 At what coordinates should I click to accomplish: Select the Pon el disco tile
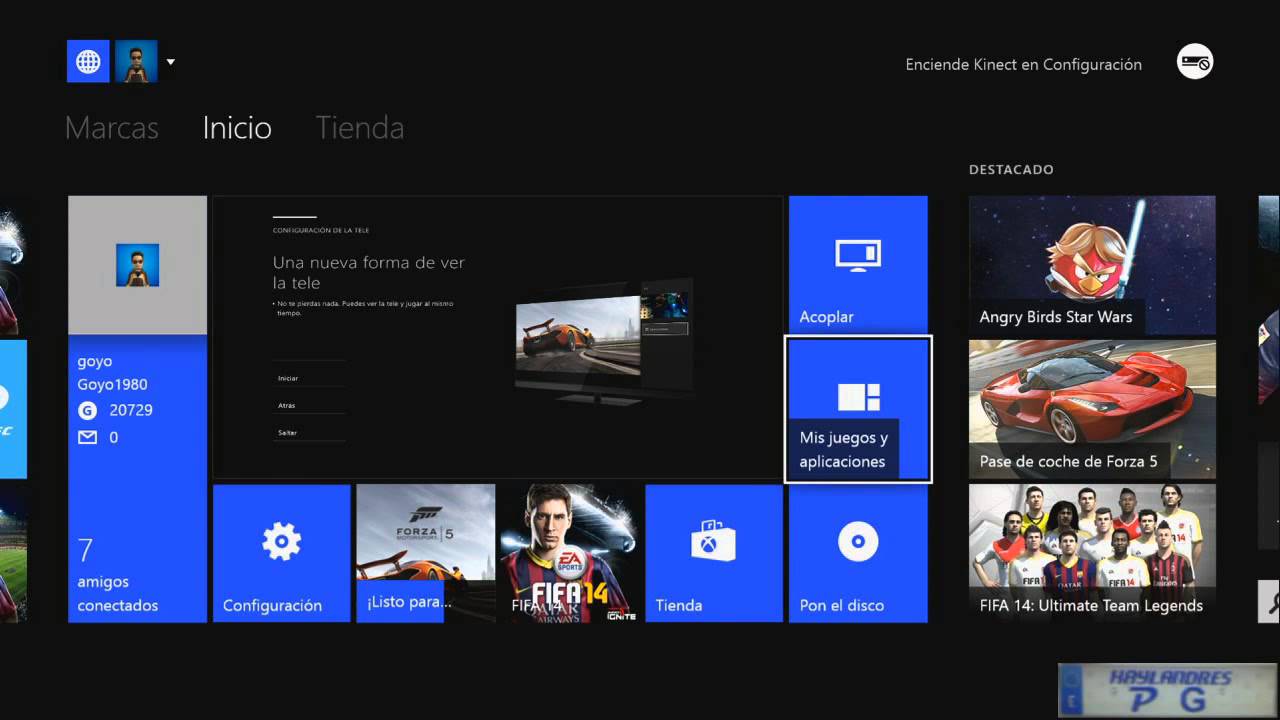pos(857,553)
